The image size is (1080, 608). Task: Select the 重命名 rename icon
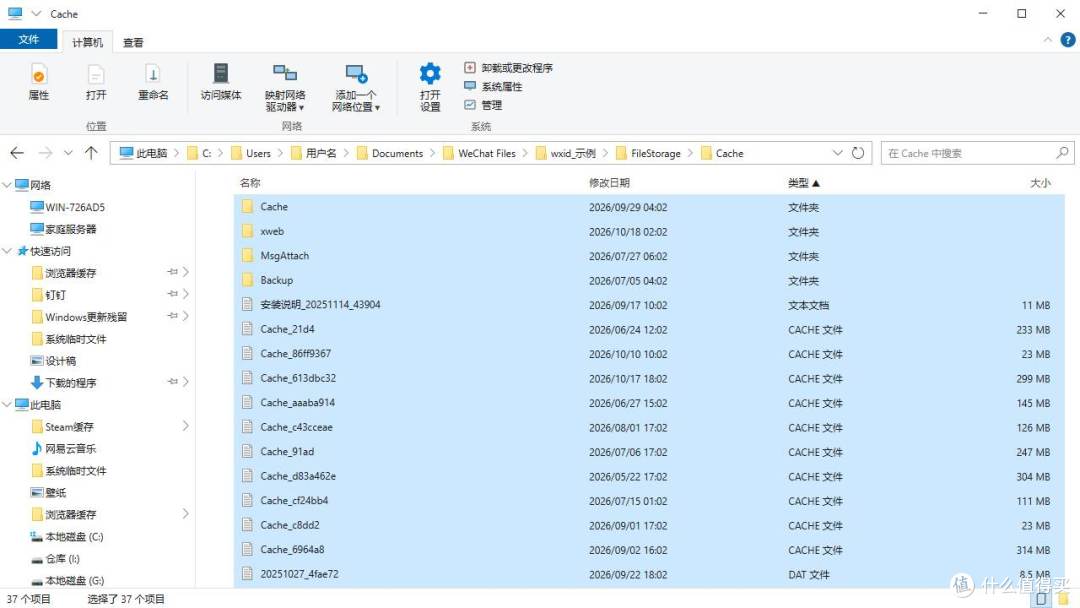[x=153, y=82]
